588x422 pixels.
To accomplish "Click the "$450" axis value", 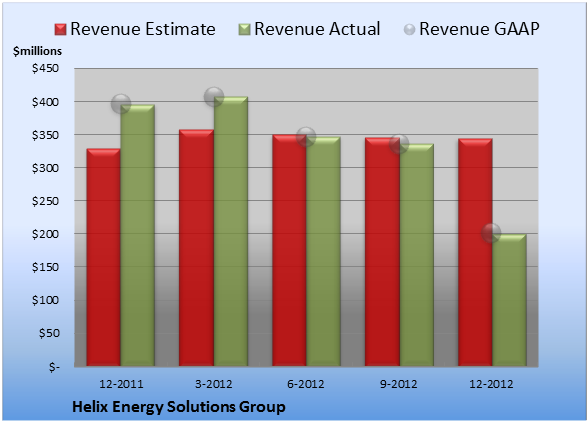I will (x=45, y=68).
